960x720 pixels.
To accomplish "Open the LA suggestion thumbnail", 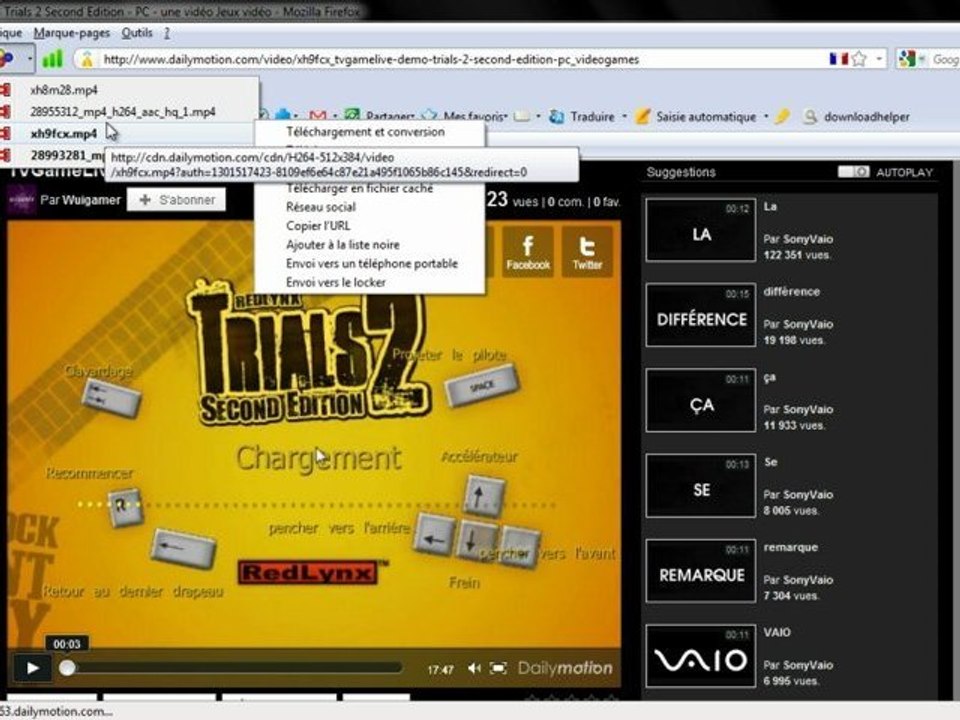I will 700,230.
